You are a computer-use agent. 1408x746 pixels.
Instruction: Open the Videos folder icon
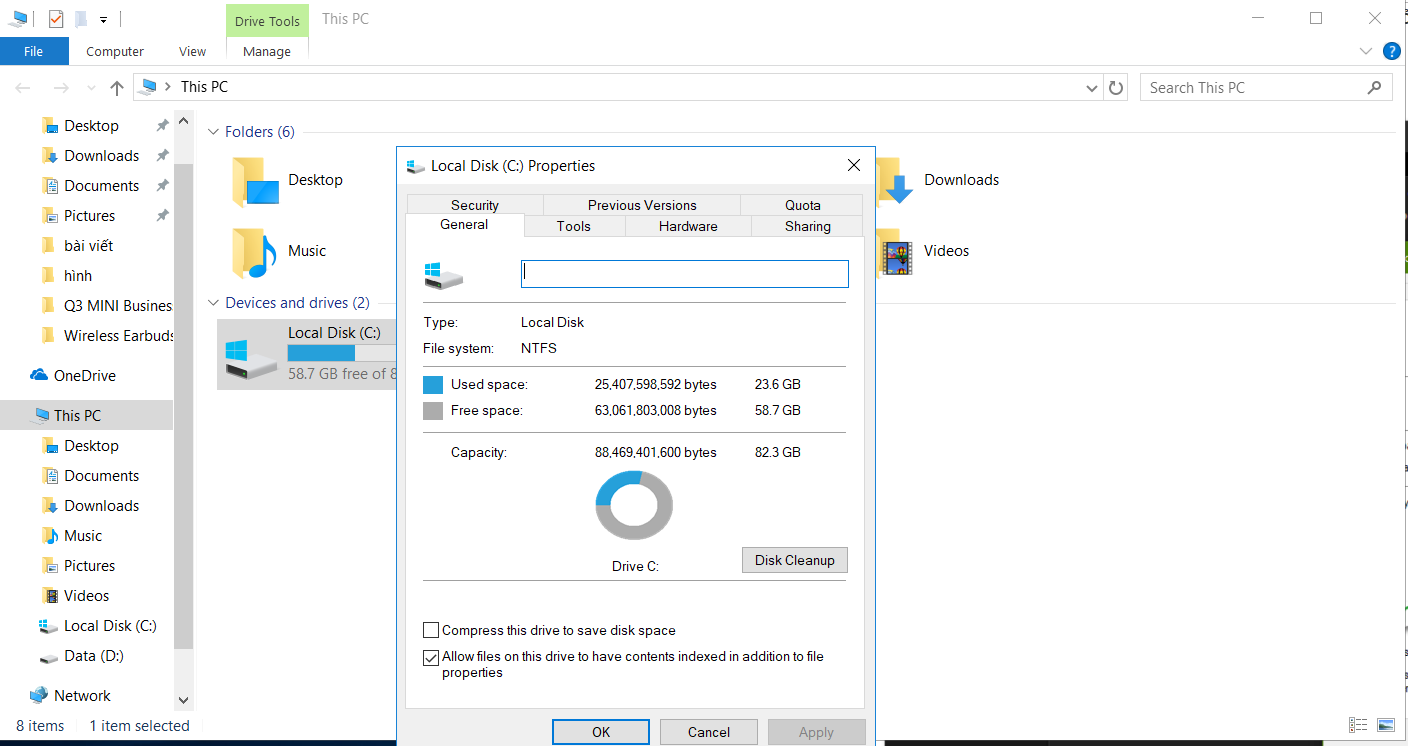895,252
